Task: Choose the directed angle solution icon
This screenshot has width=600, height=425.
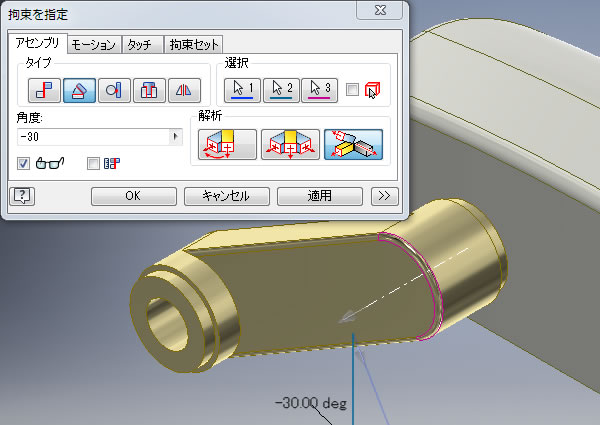Action: click(x=227, y=144)
